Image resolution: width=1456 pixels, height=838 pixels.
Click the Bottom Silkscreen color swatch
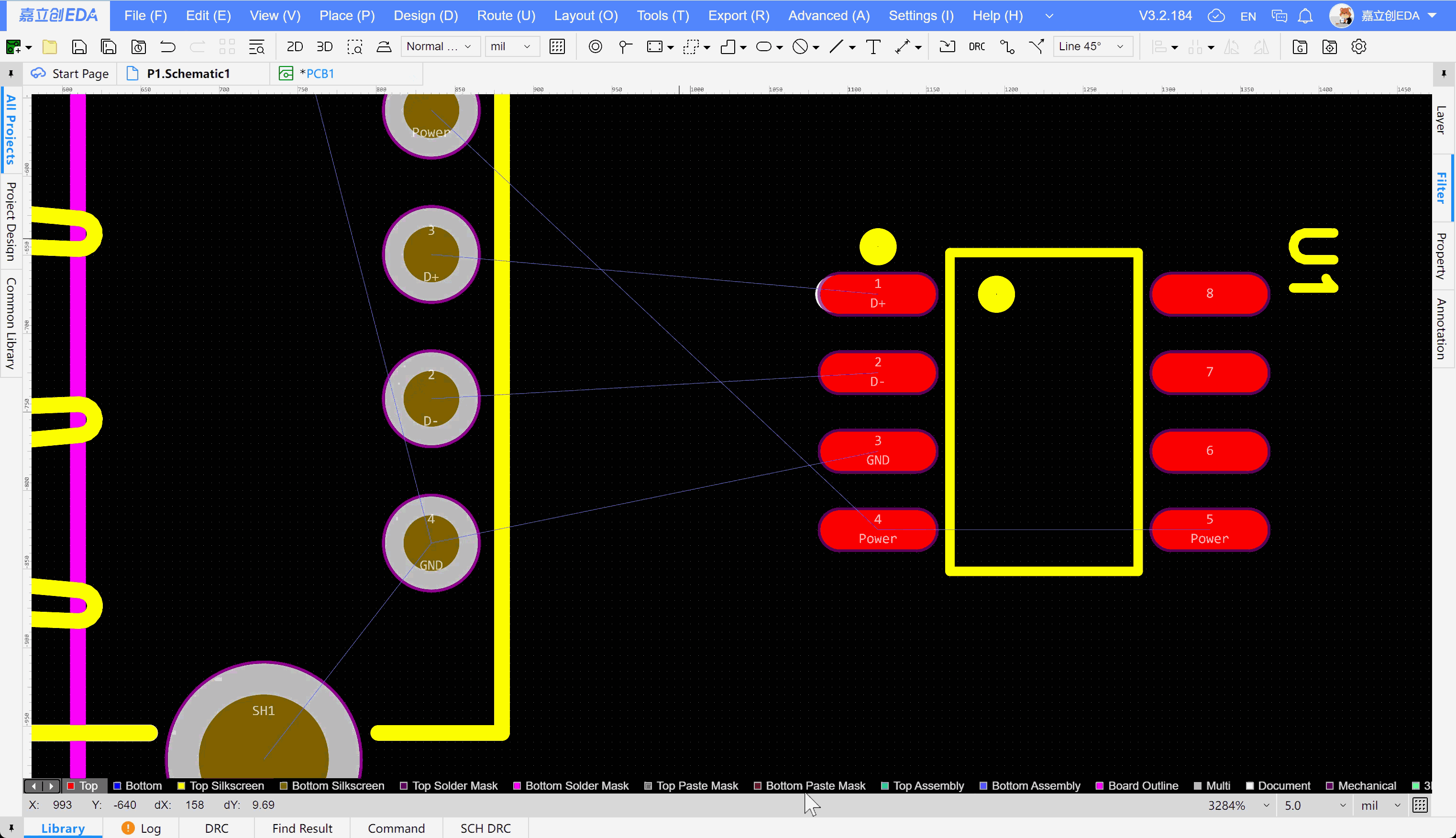click(x=283, y=785)
